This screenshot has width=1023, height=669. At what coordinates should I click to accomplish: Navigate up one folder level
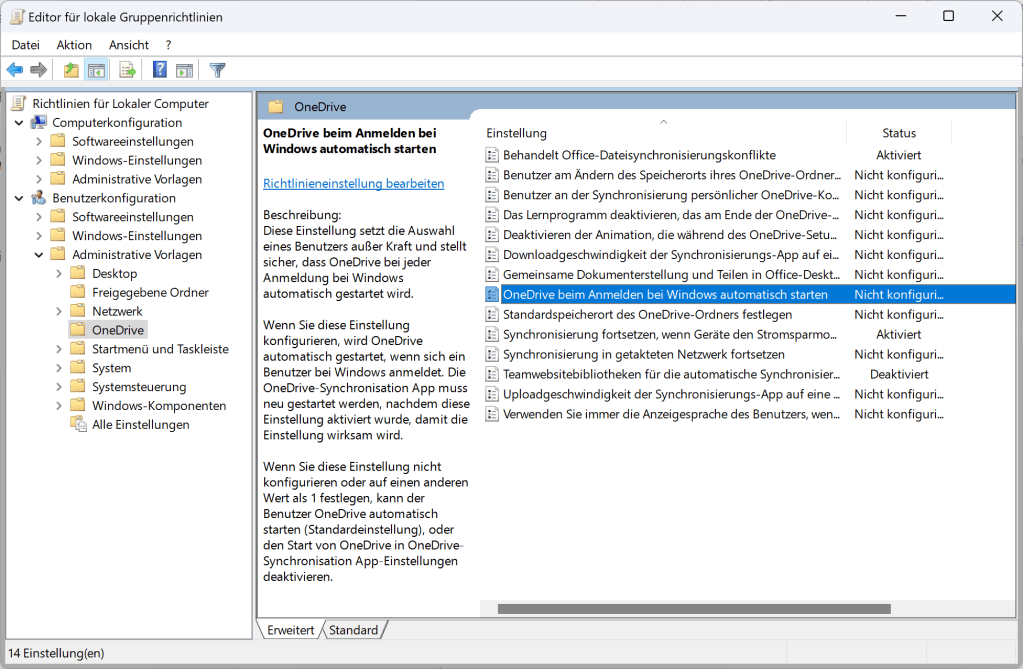70,69
